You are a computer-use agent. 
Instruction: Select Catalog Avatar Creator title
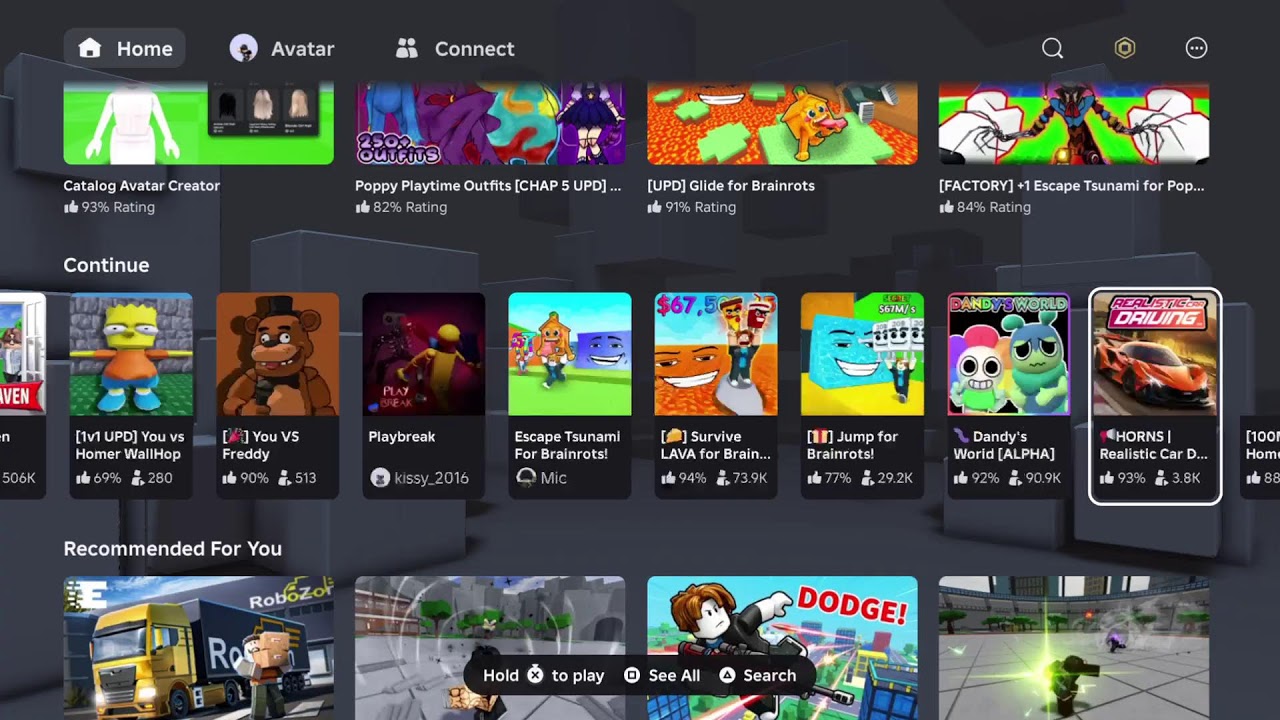pos(141,185)
